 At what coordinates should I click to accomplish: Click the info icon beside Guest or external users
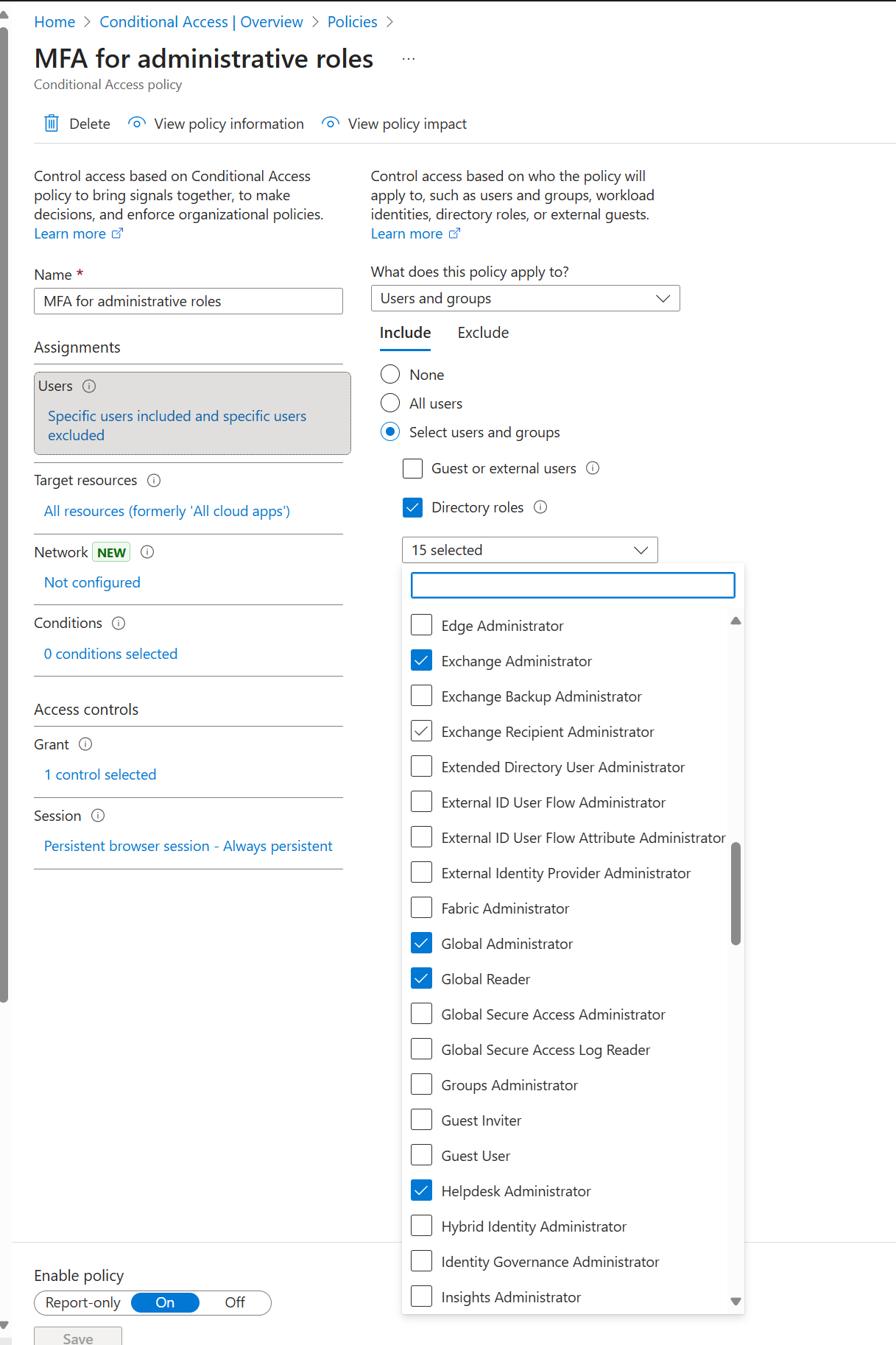click(x=593, y=467)
